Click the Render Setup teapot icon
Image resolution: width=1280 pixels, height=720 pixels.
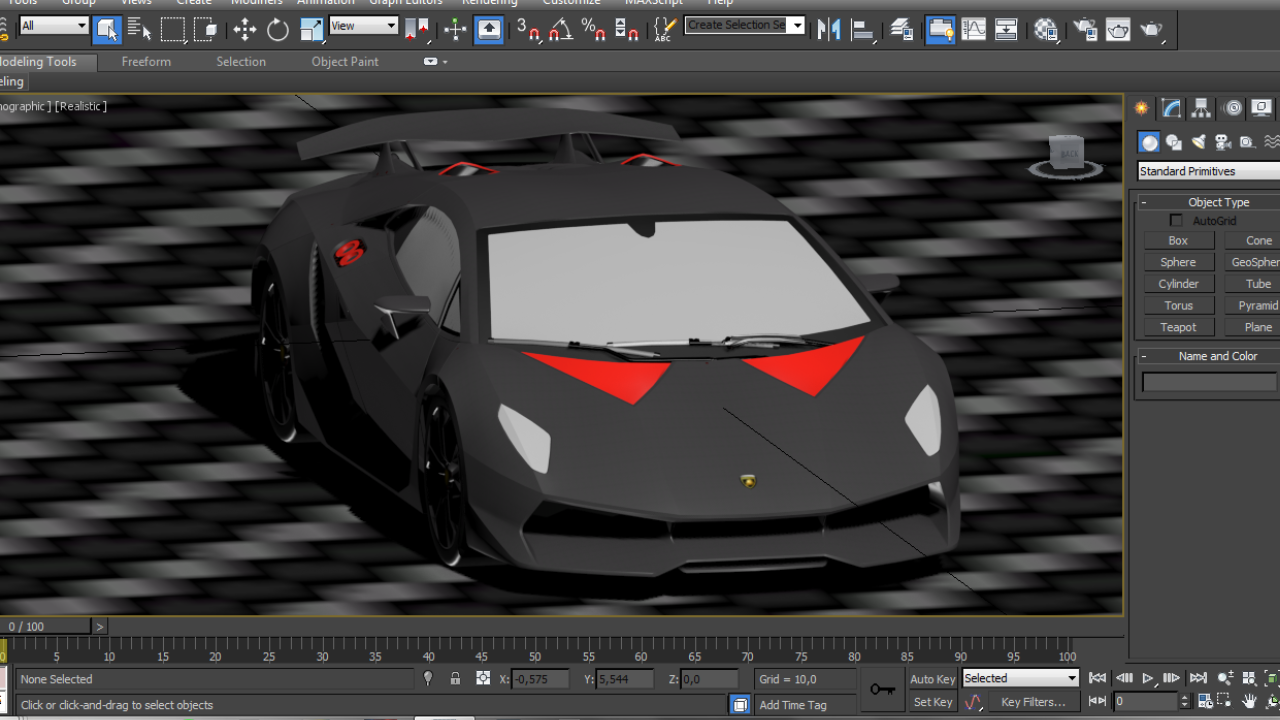[1084, 30]
